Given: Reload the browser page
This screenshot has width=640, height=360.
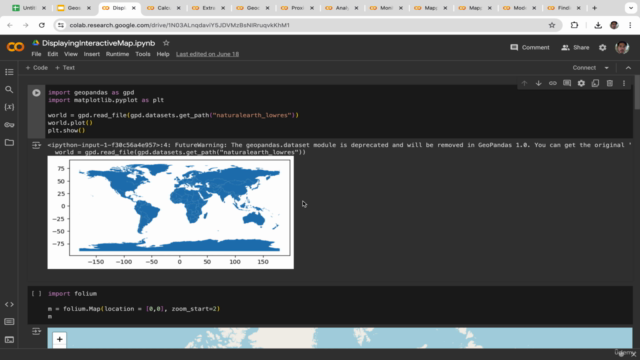Looking at the screenshot, I should click(x=42, y=25).
